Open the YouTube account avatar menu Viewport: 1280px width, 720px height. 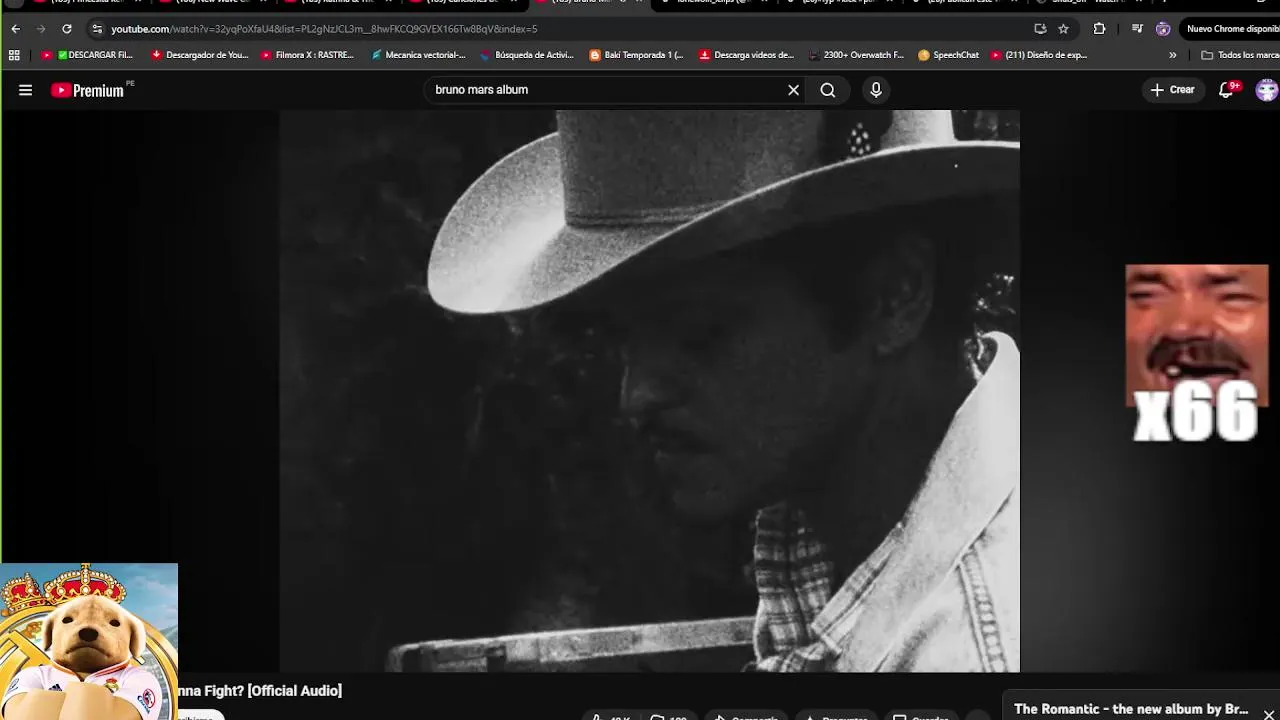click(x=1266, y=90)
